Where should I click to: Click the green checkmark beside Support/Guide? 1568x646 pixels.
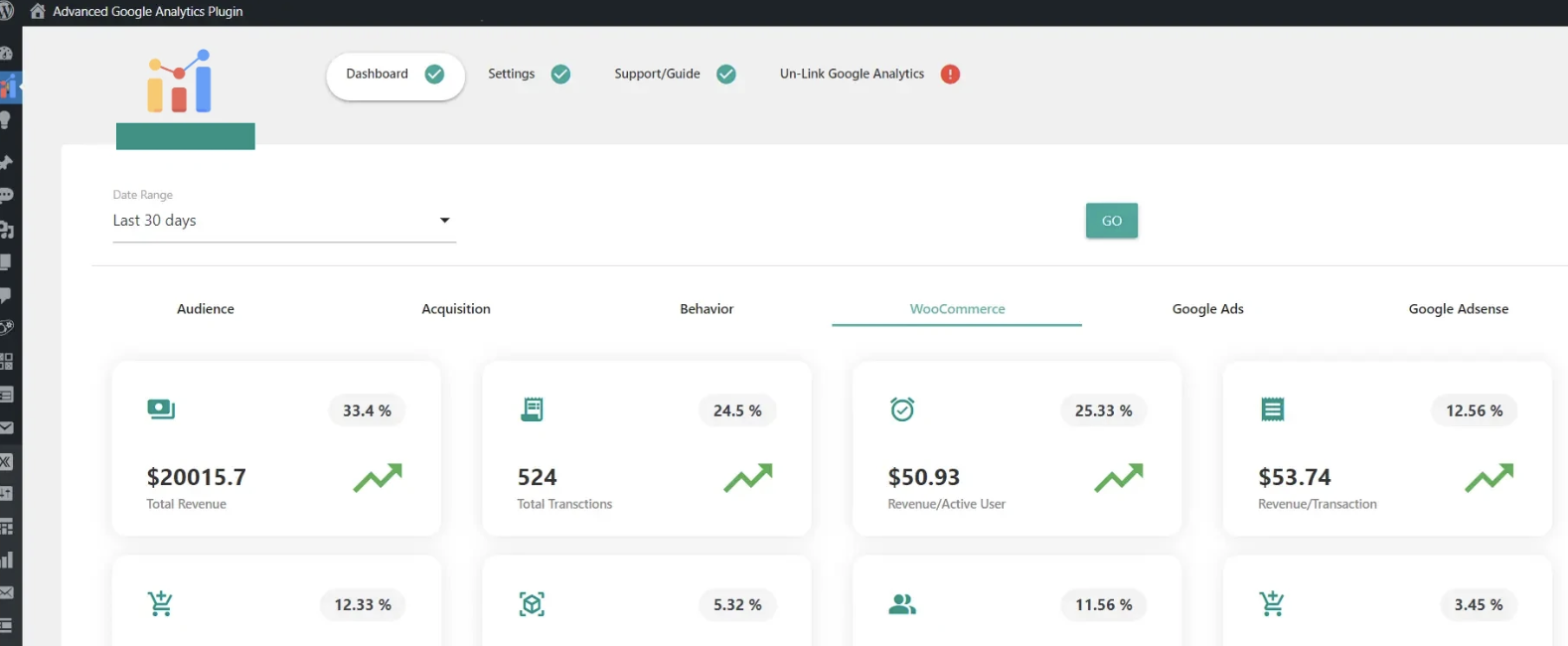(726, 75)
